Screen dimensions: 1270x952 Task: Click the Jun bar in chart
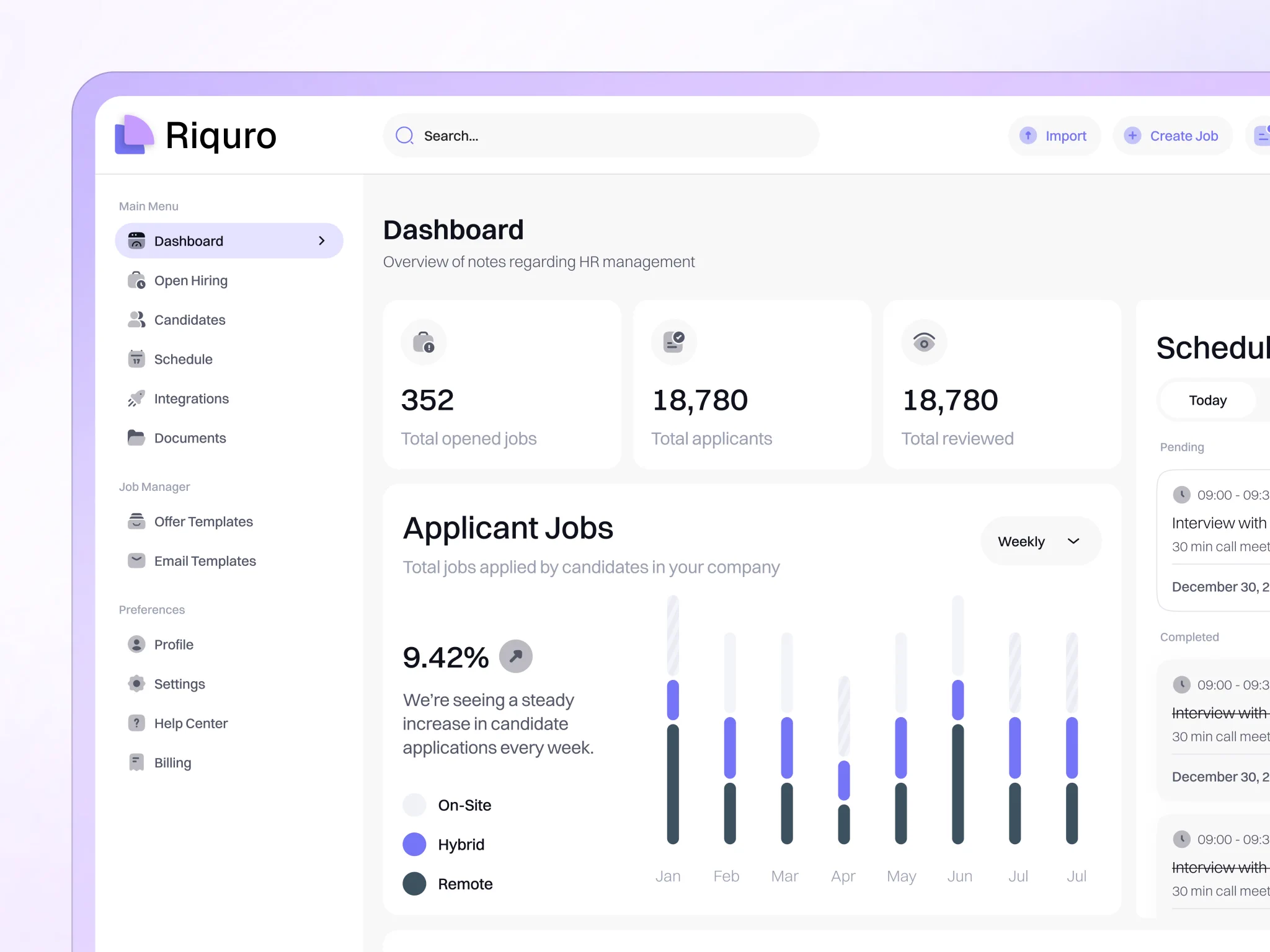(x=957, y=720)
